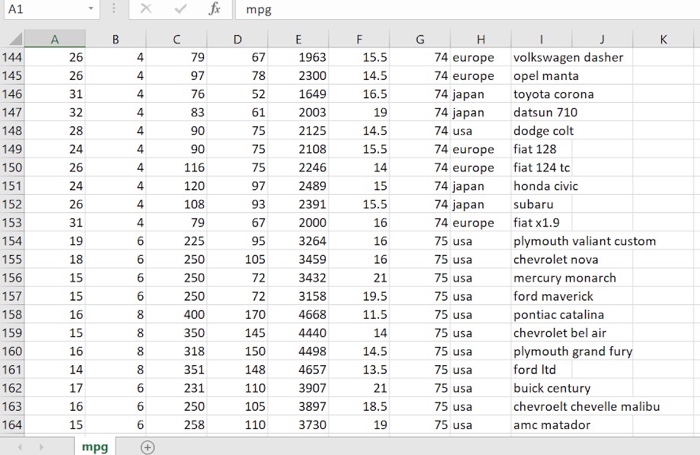Viewport: 700px width, 455px height.
Task: Click cell 18.5 in row 163
Action: coord(359,406)
